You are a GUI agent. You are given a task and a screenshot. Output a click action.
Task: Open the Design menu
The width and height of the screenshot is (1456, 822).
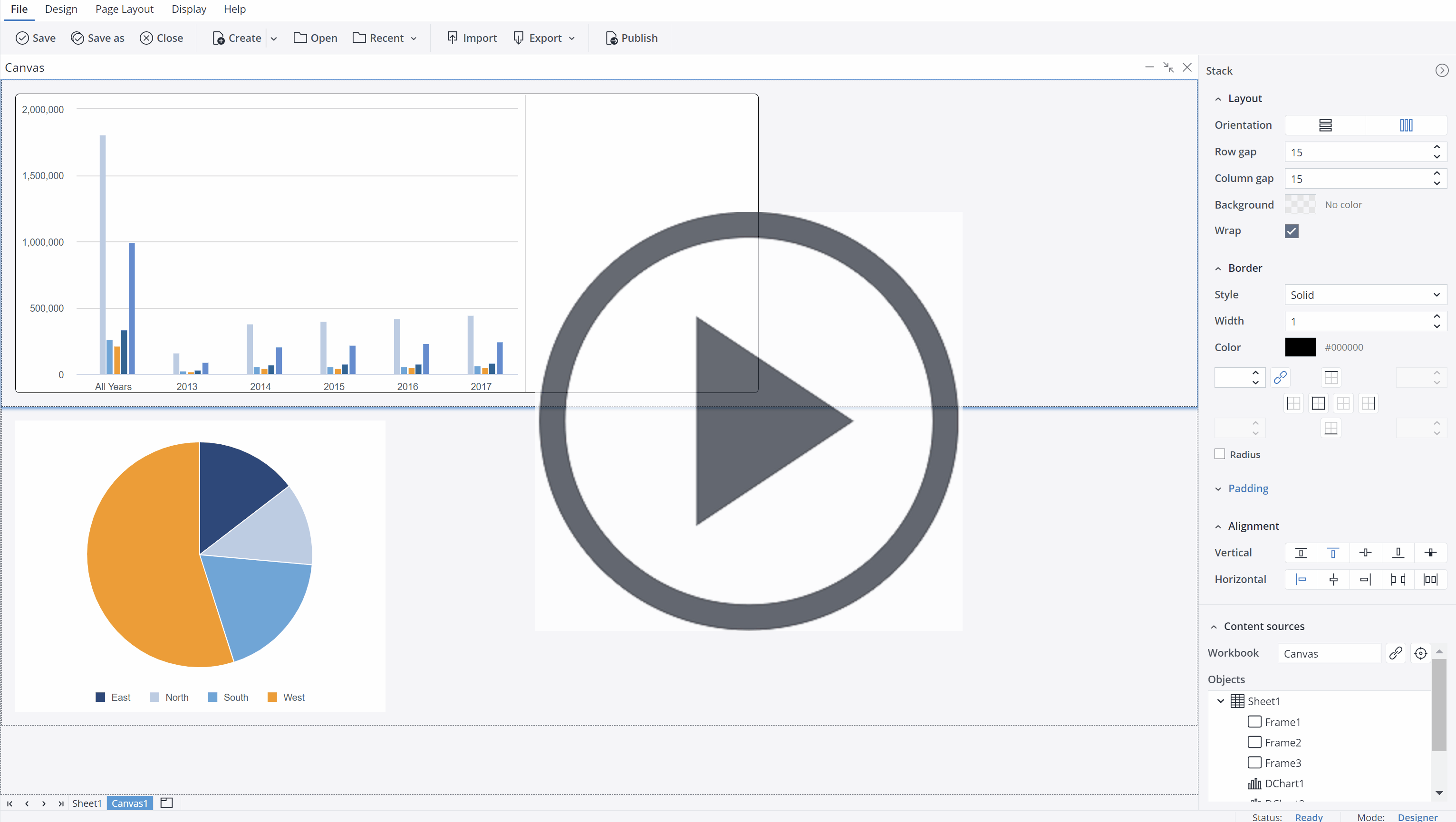pos(60,9)
